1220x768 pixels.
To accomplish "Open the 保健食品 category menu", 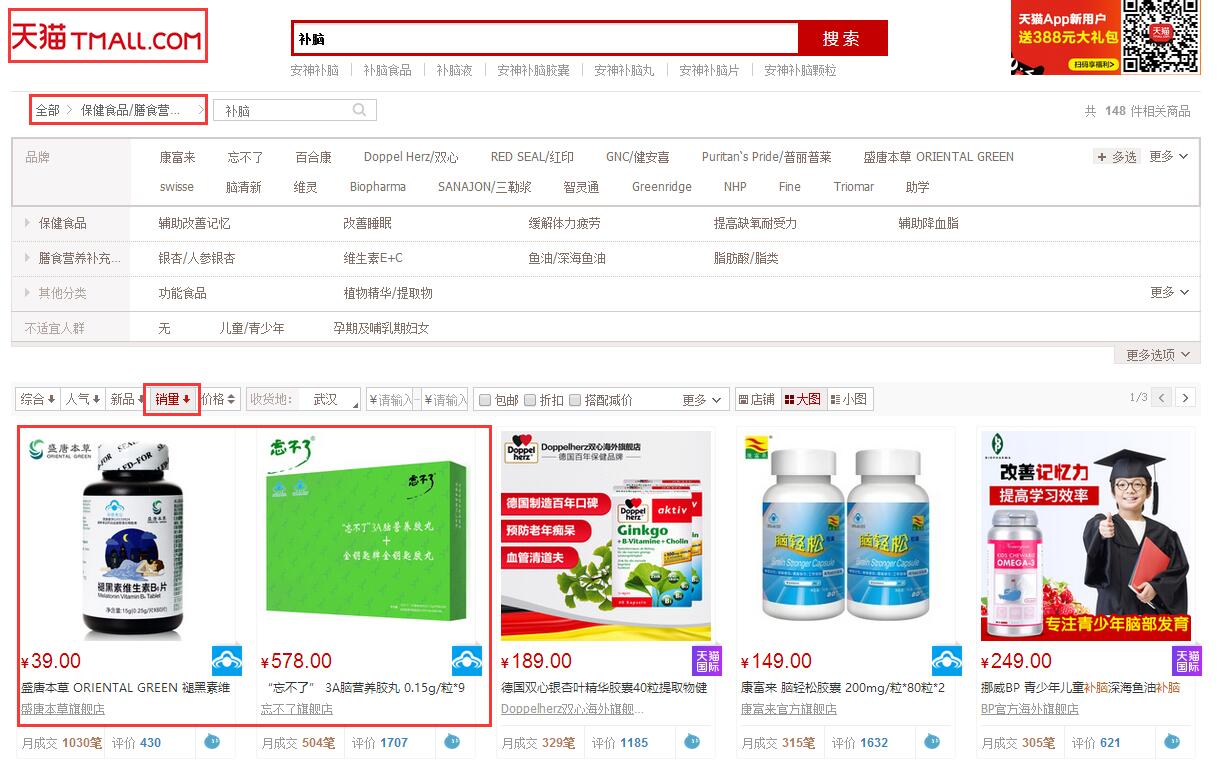I will coord(62,224).
